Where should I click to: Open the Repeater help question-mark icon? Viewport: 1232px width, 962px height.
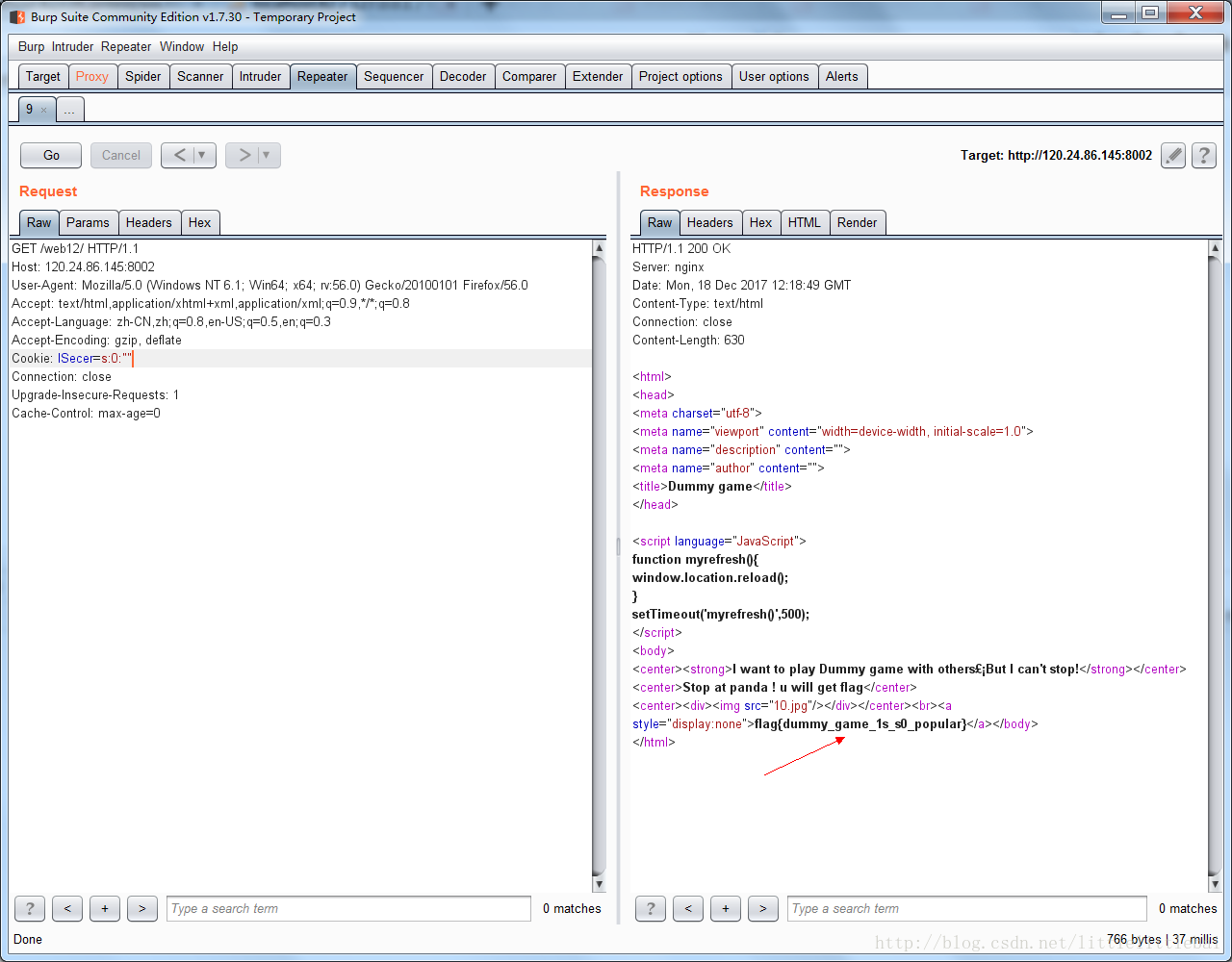tap(1204, 155)
